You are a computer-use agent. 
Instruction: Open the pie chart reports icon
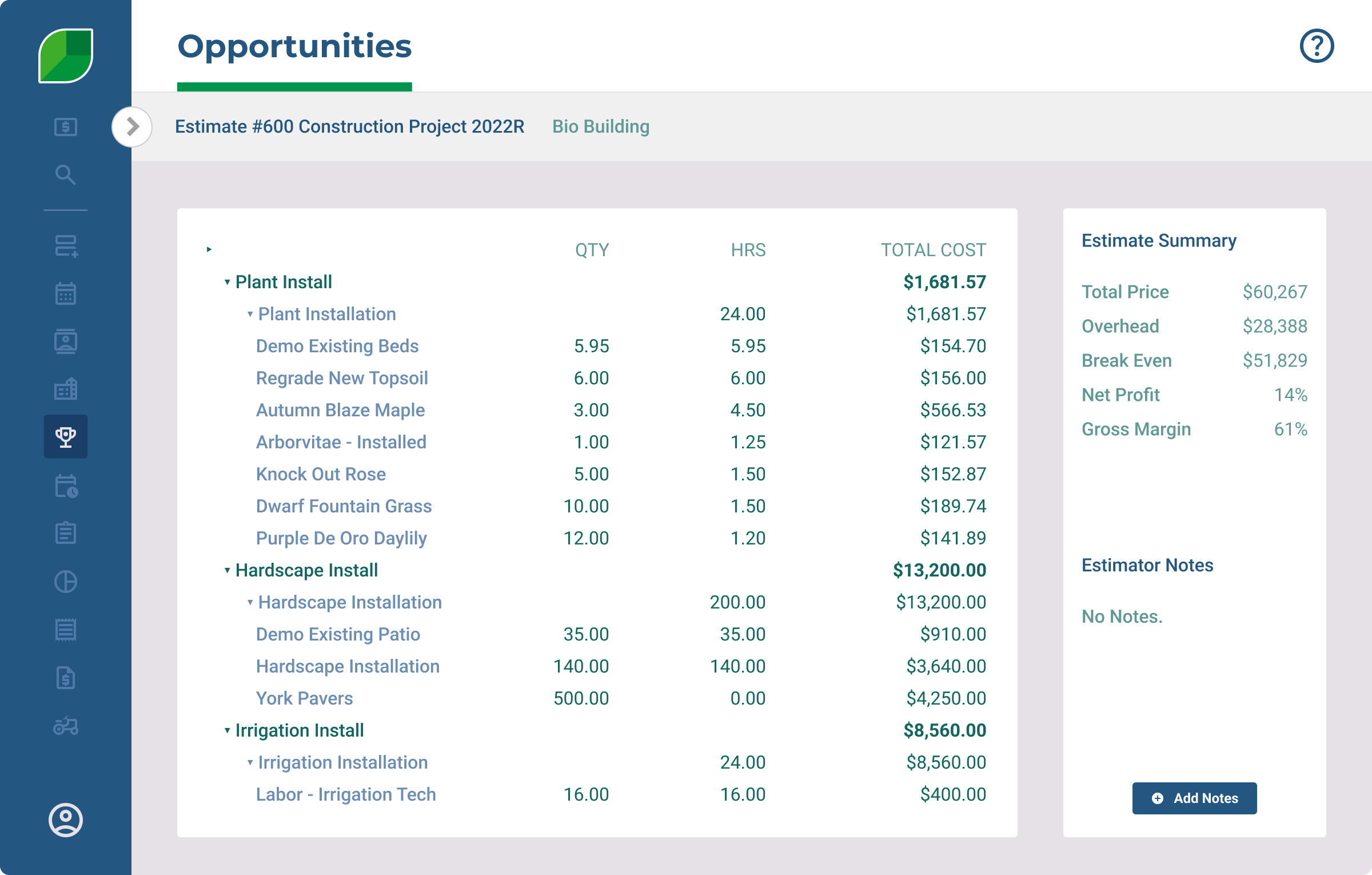coord(66,582)
